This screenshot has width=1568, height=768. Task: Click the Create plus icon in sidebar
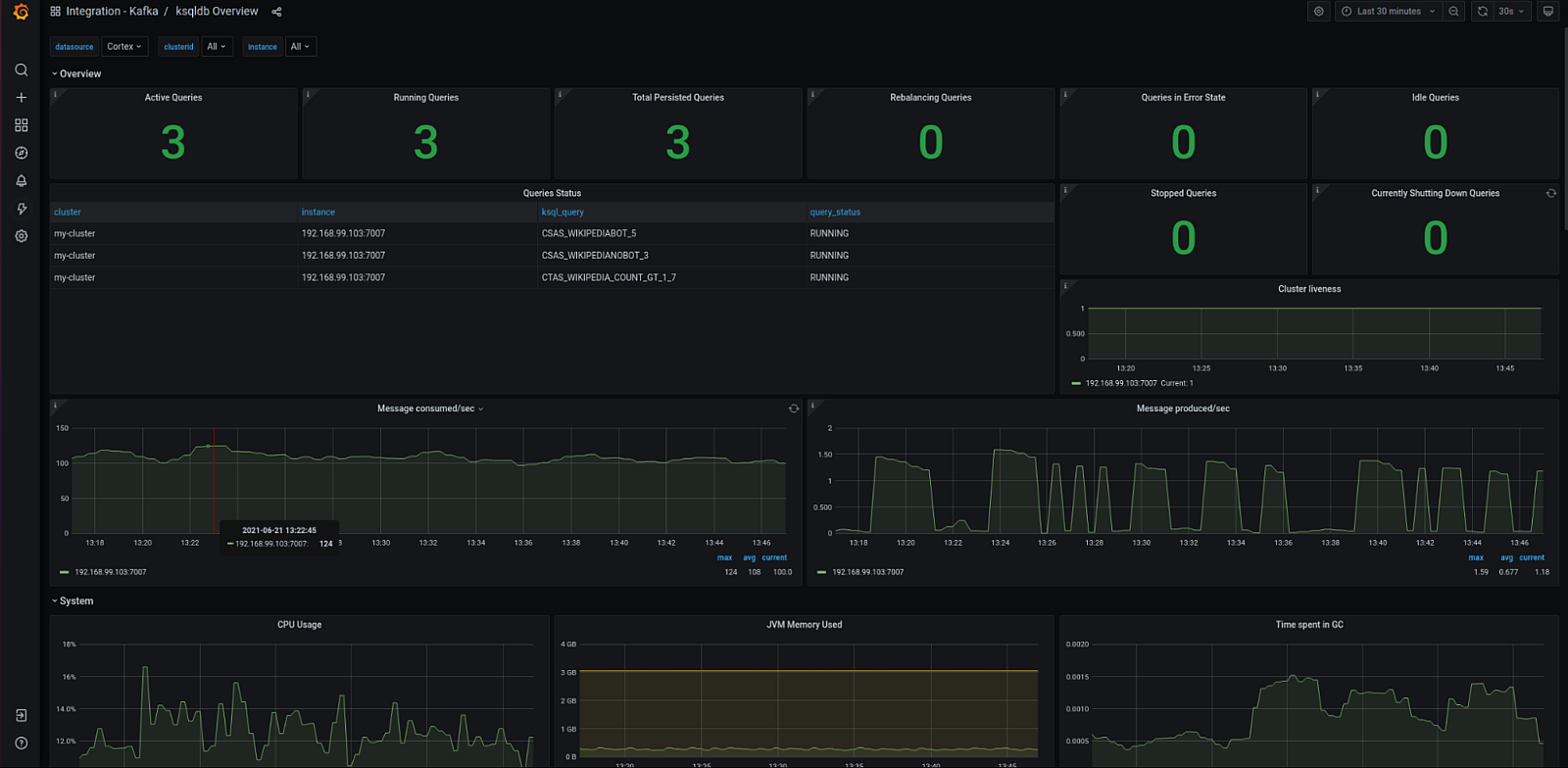pyautogui.click(x=21, y=98)
